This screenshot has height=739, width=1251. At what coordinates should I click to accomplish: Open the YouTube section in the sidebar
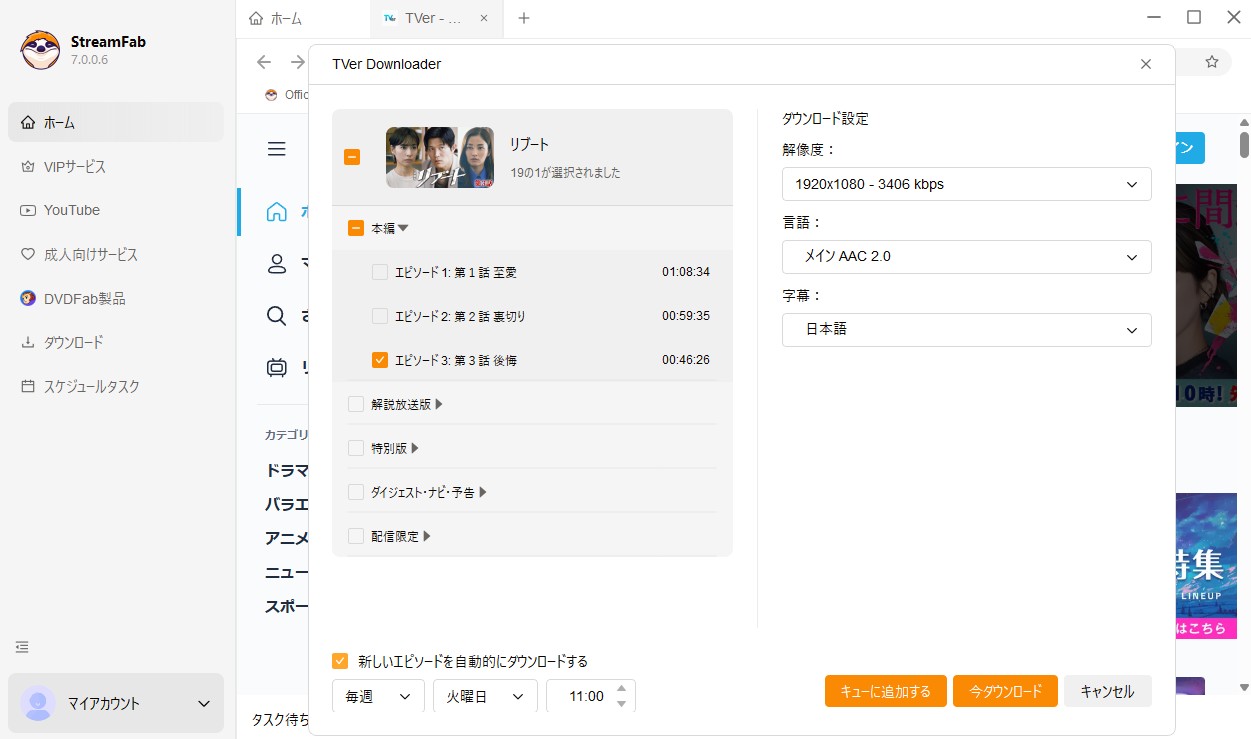pos(71,210)
